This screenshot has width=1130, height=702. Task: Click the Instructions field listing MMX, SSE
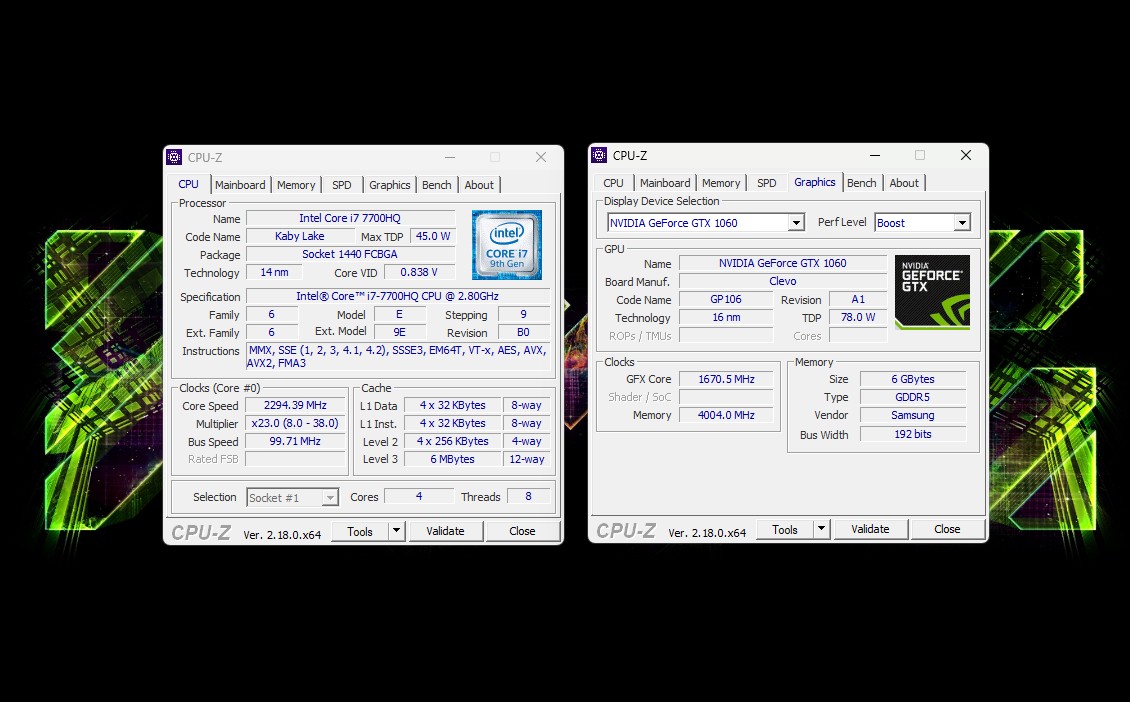coord(398,357)
